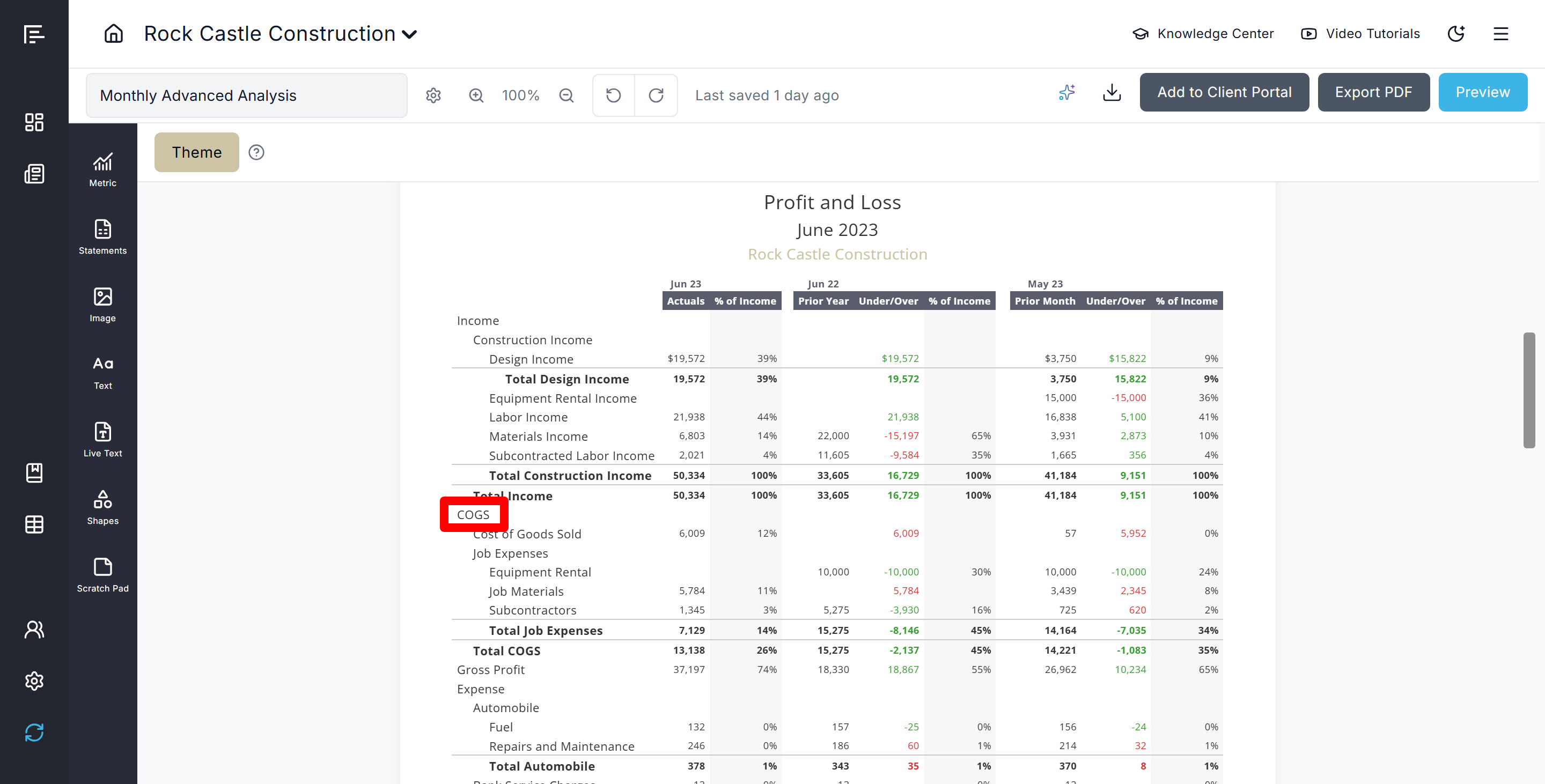This screenshot has width=1545, height=784.
Task: Open the Scratch Pad
Action: (102, 575)
